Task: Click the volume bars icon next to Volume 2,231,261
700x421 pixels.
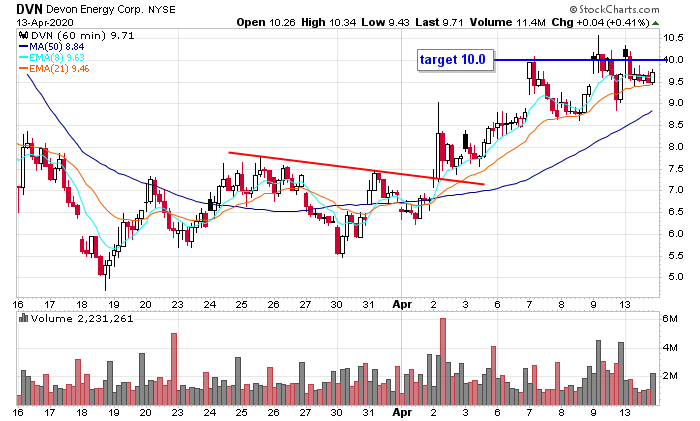Action: 24,318
